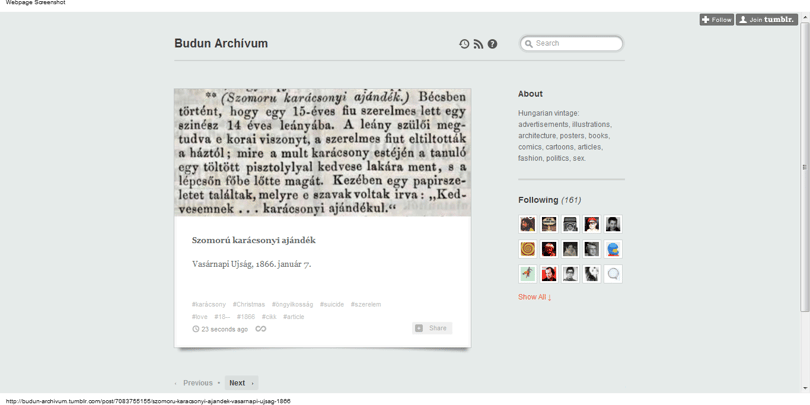Viewport: 810px width, 405px height.
Task: Focus the Search input field
Action: [571, 44]
